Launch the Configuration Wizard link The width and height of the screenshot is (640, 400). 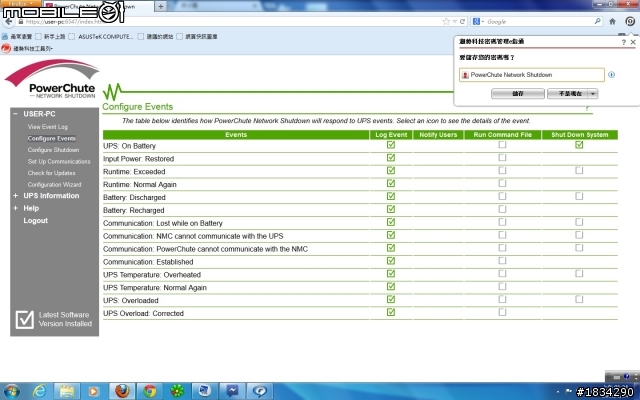click(54, 184)
